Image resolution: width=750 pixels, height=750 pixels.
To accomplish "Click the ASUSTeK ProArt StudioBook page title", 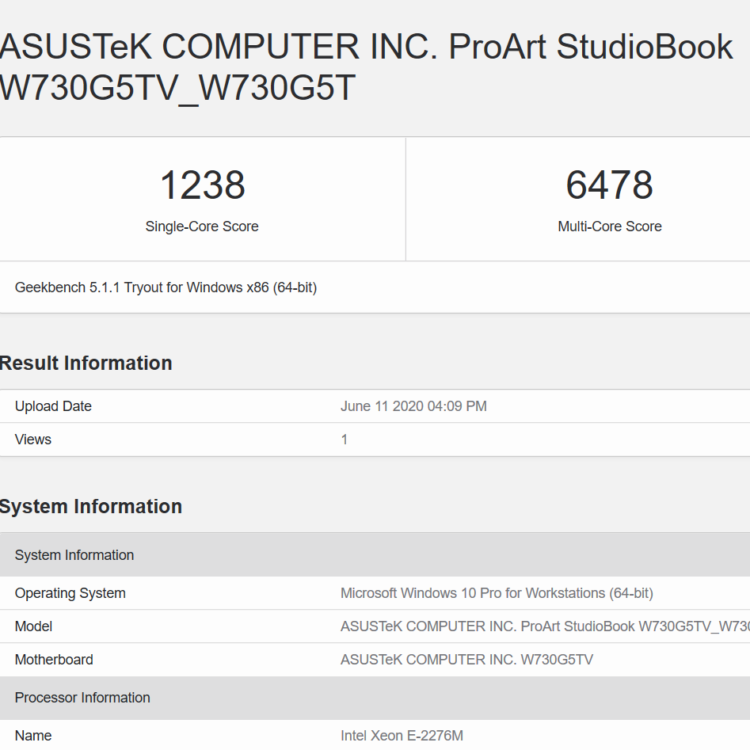I will tap(365, 67).
